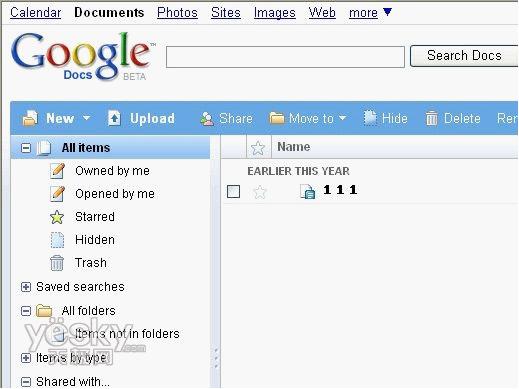Open the Sites link in top navigation
The width and height of the screenshot is (519, 389).
pyautogui.click(x=226, y=13)
